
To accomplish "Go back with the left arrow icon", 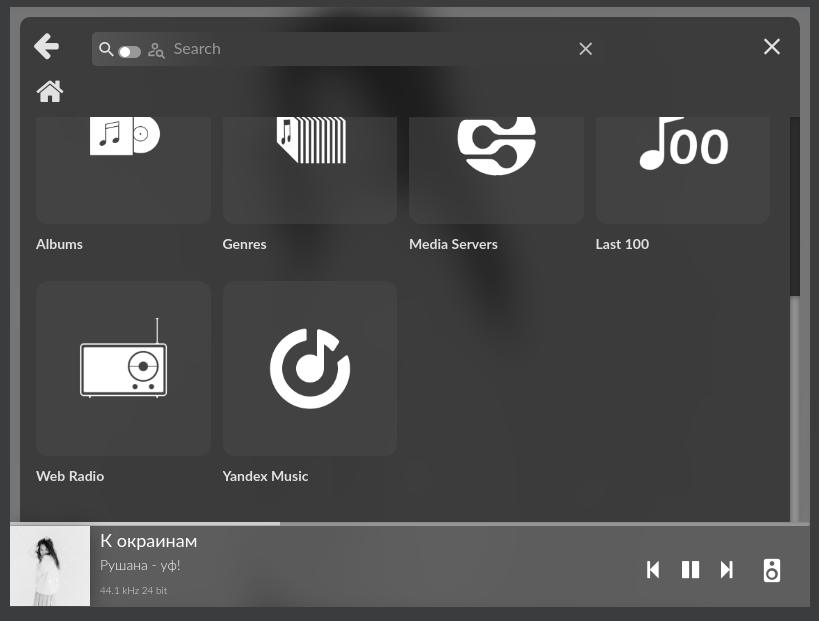I will tap(46, 46).
